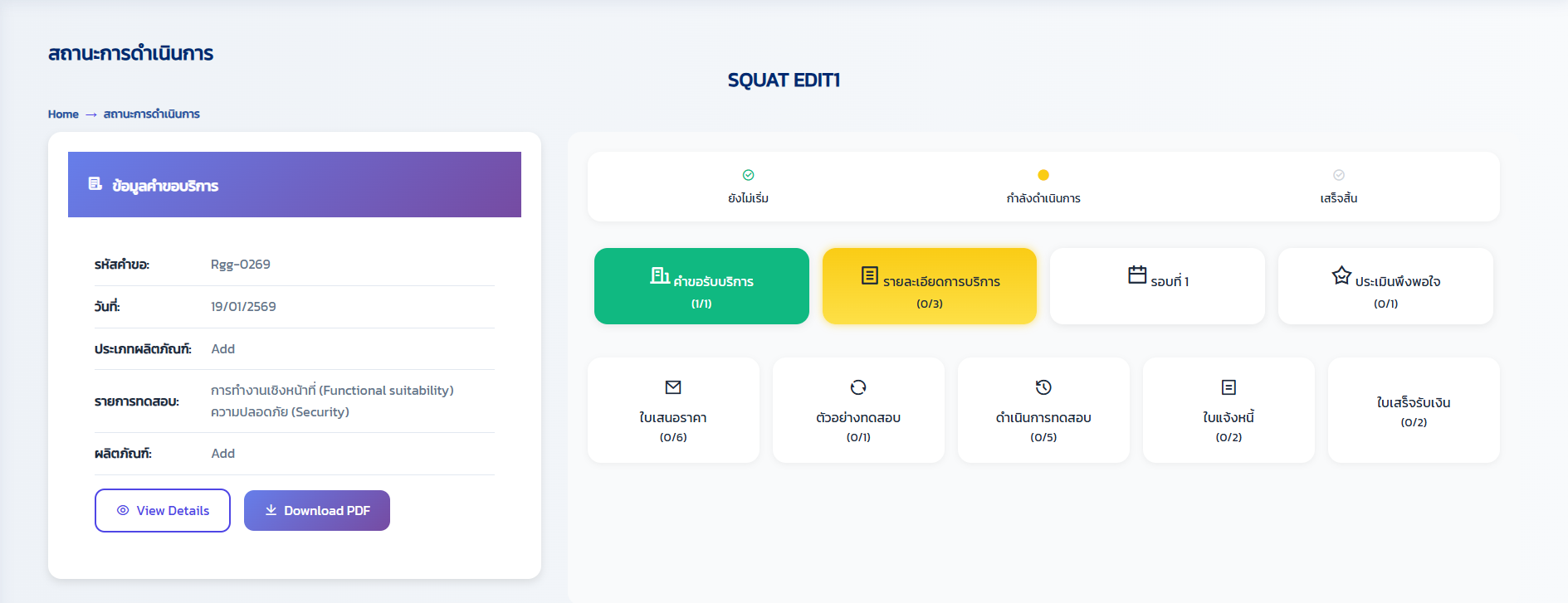
Task: Click the calendar icon beside รอบที่ 1
Action: tap(1137, 275)
